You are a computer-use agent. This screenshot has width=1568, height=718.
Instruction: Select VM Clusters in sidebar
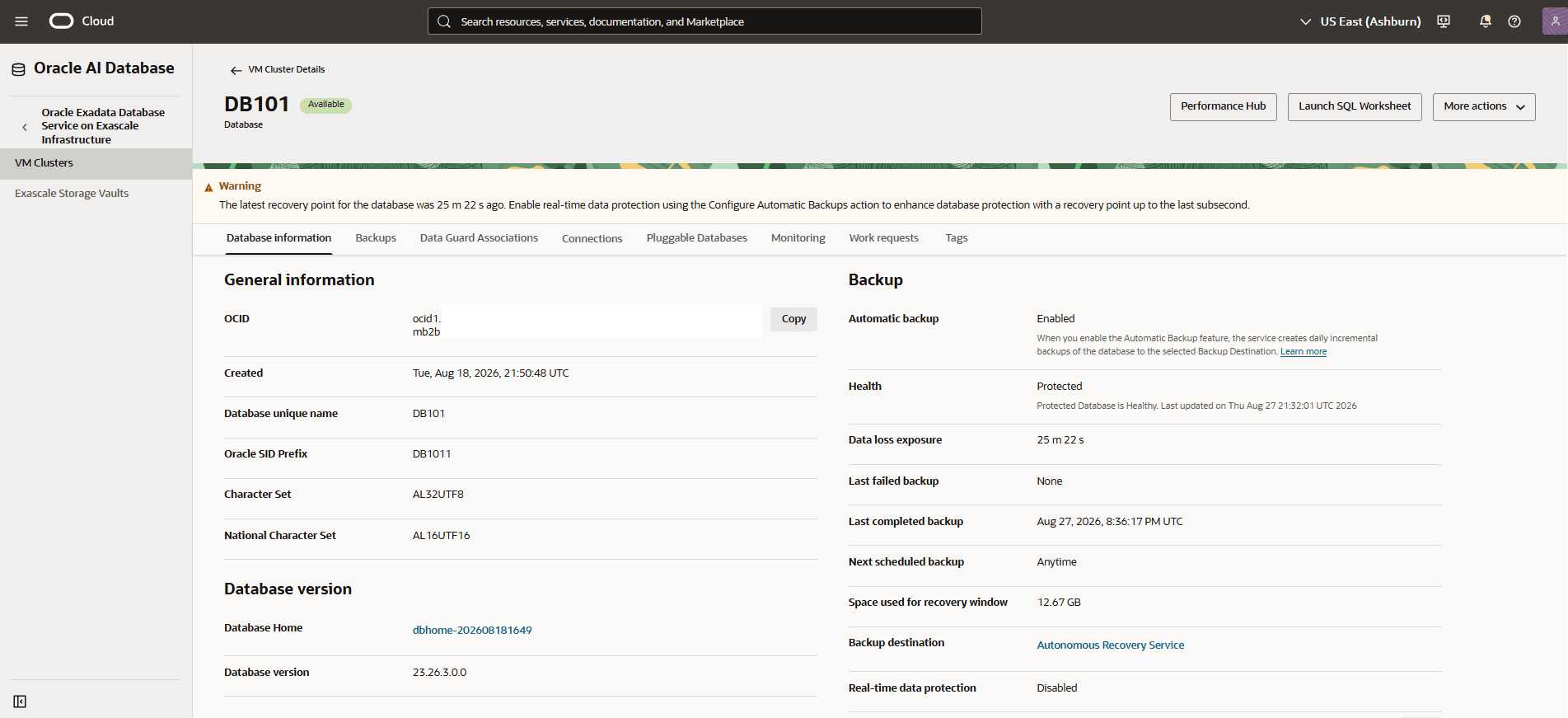coord(96,163)
